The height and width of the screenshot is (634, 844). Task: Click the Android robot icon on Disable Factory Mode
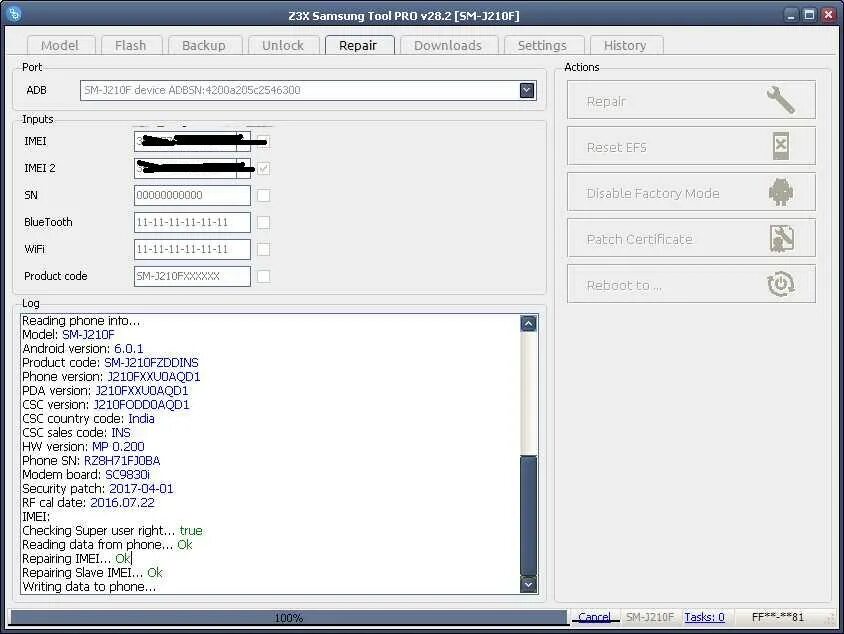coord(780,192)
